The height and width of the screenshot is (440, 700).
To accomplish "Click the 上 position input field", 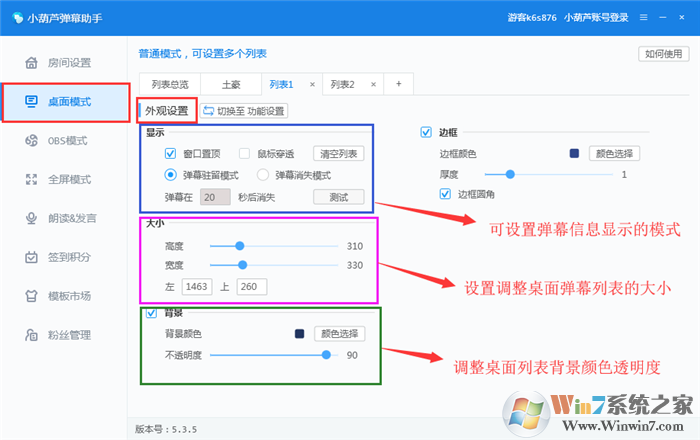I will (x=251, y=286).
